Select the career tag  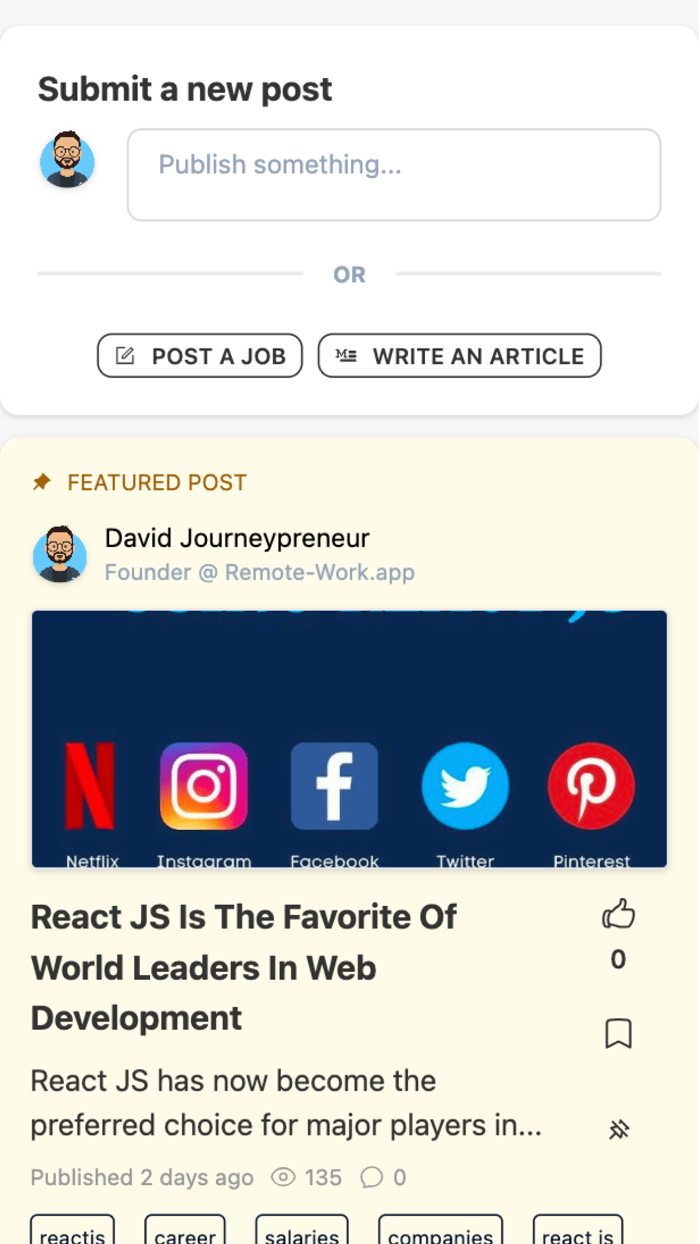coord(185,1234)
